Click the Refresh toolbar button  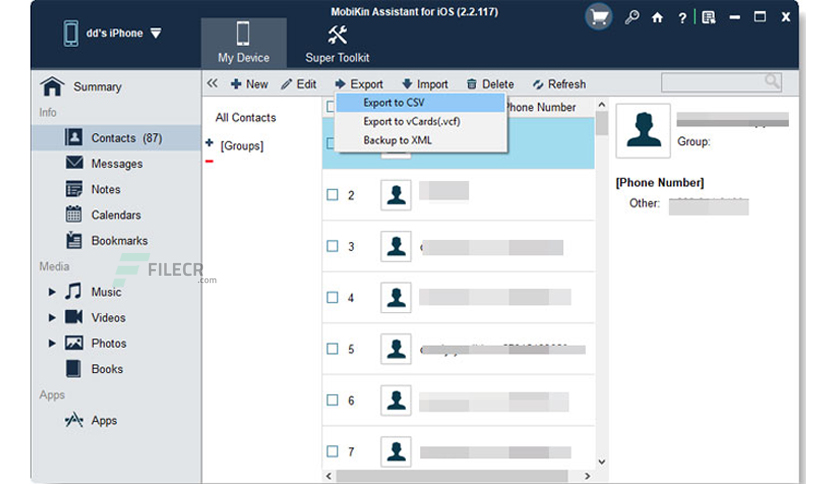pos(559,84)
